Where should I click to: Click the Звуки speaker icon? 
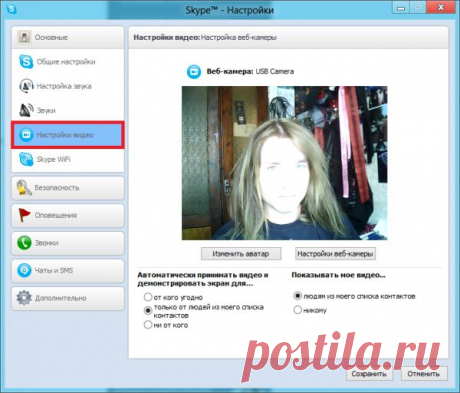coord(26,110)
